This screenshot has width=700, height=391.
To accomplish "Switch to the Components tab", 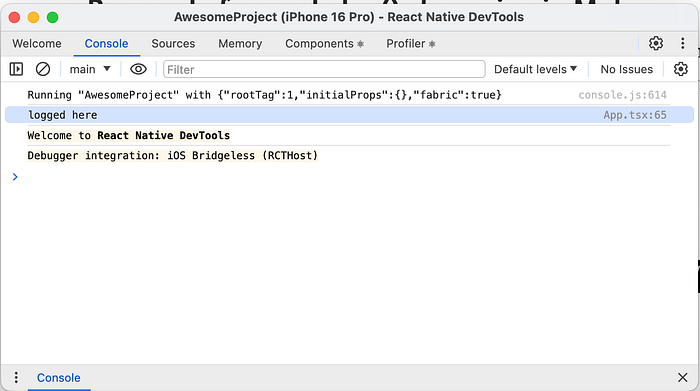I will 325,43.
